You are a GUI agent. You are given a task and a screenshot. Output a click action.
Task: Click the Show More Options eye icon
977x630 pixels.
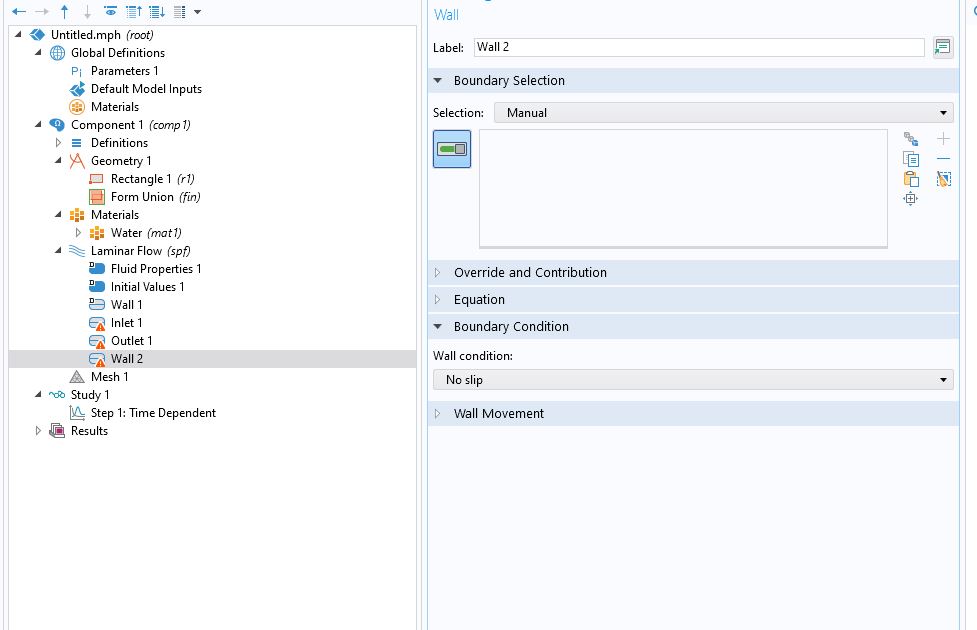click(110, 12)
